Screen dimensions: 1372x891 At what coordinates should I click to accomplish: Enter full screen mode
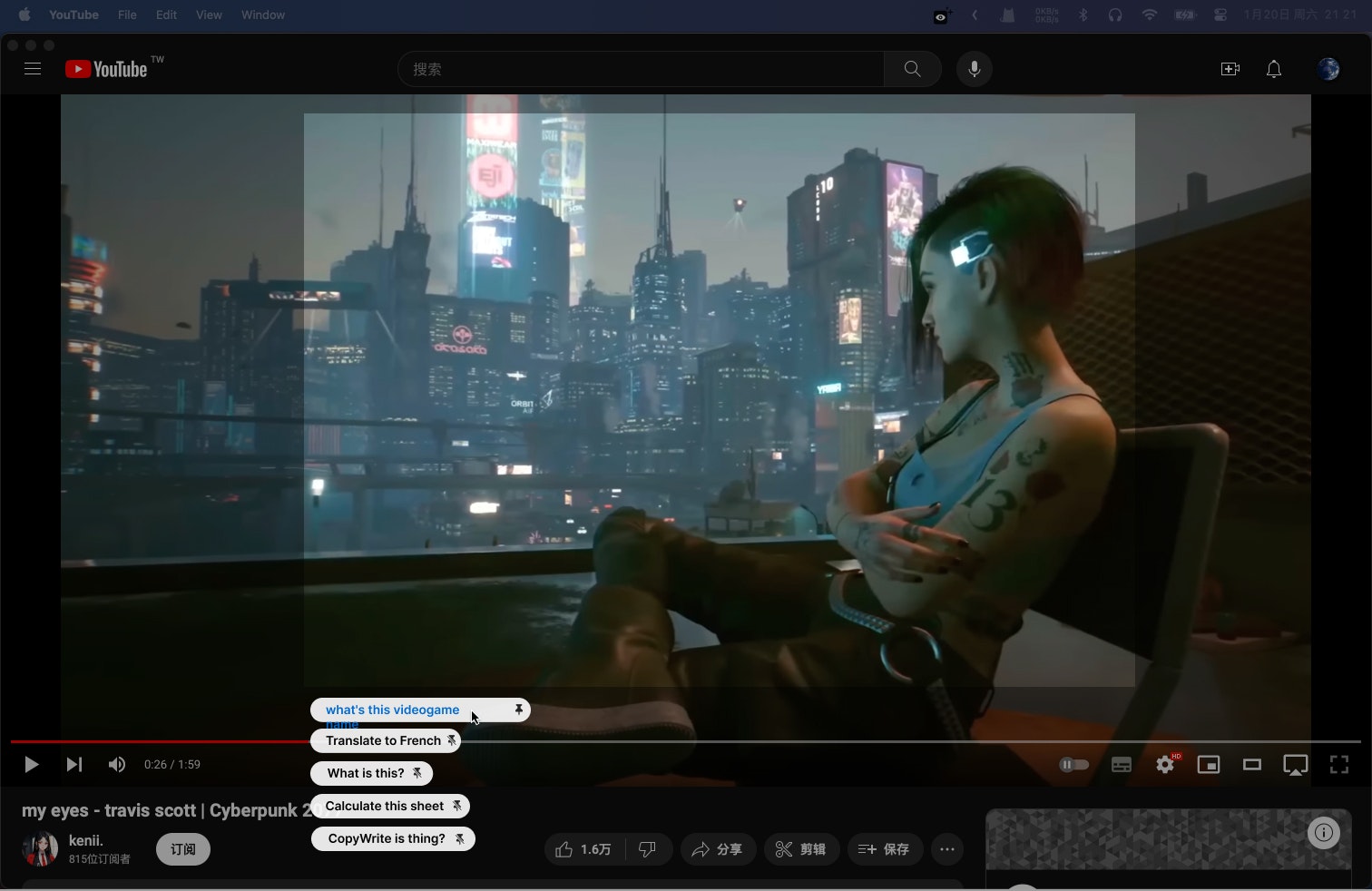[1339, 764]
